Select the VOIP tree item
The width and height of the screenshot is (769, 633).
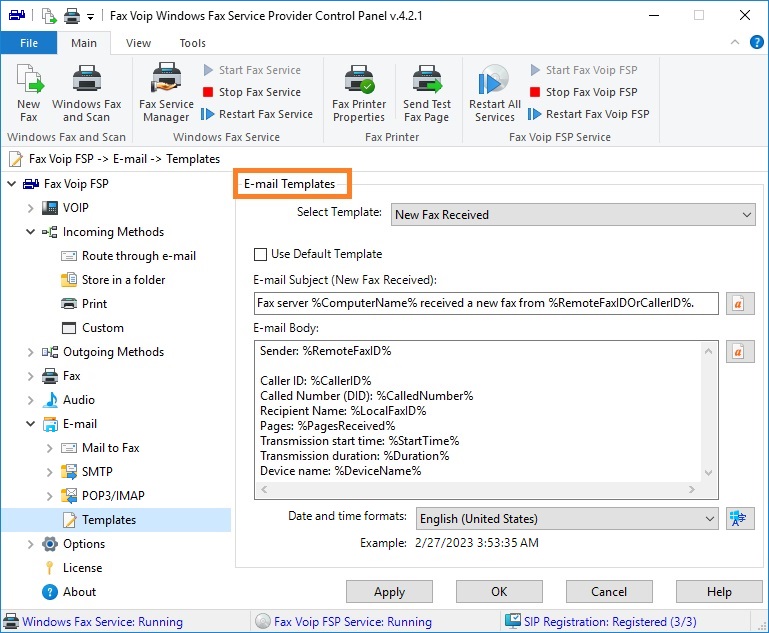point(65,208)
